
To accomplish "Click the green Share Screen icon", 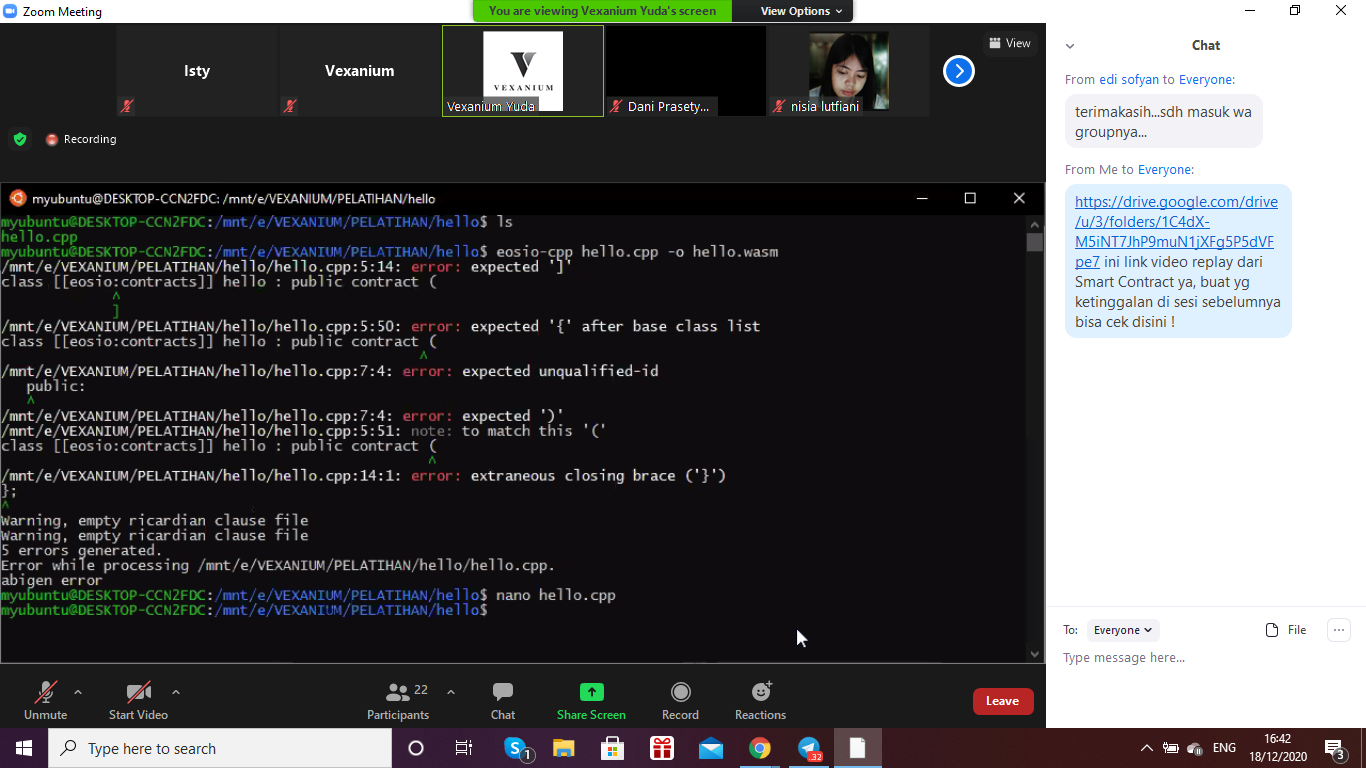I will [x=591, y=692].
